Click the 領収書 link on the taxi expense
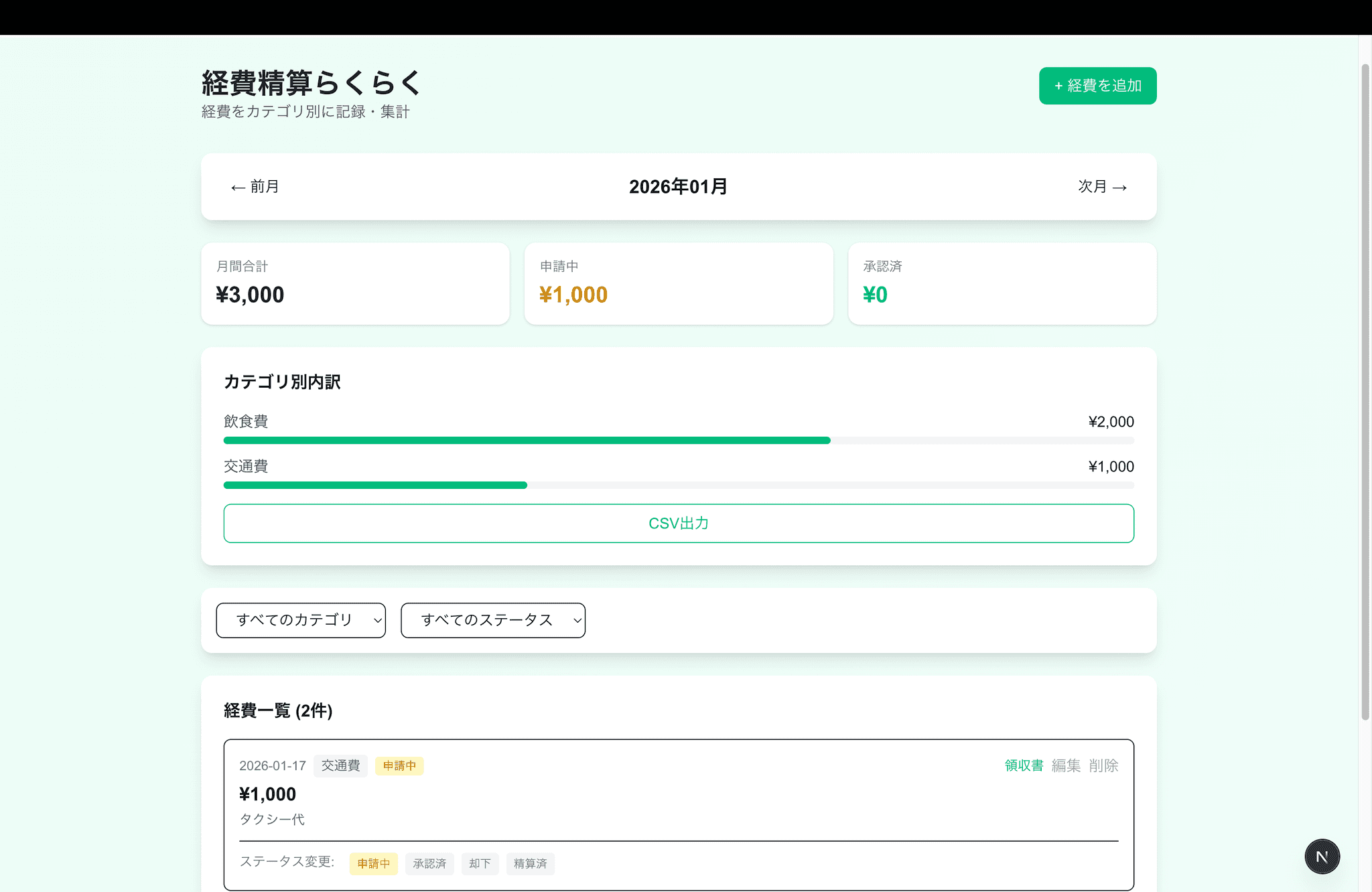Viewport: 1372px width, 892px height. pyautogui.click(x=1023, y=765)
